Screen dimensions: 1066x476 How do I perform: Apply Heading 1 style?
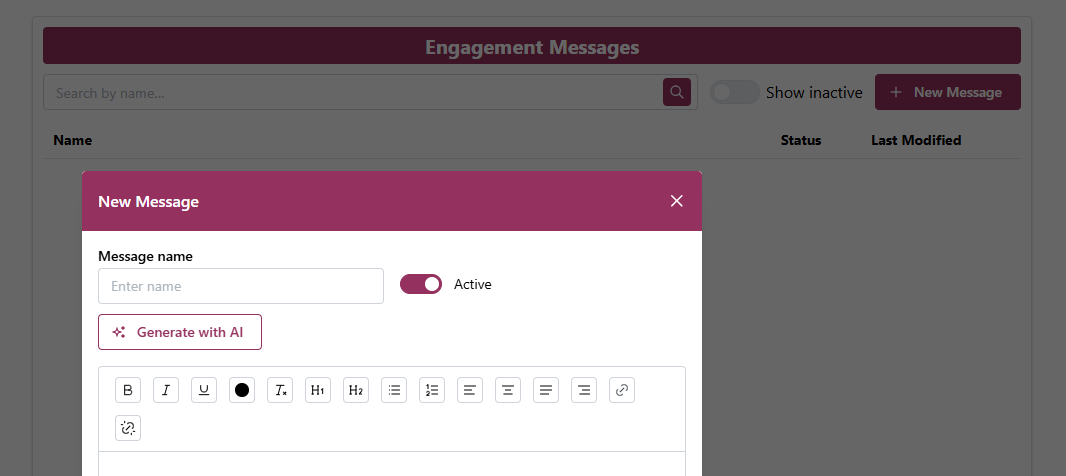pos(318,390)
